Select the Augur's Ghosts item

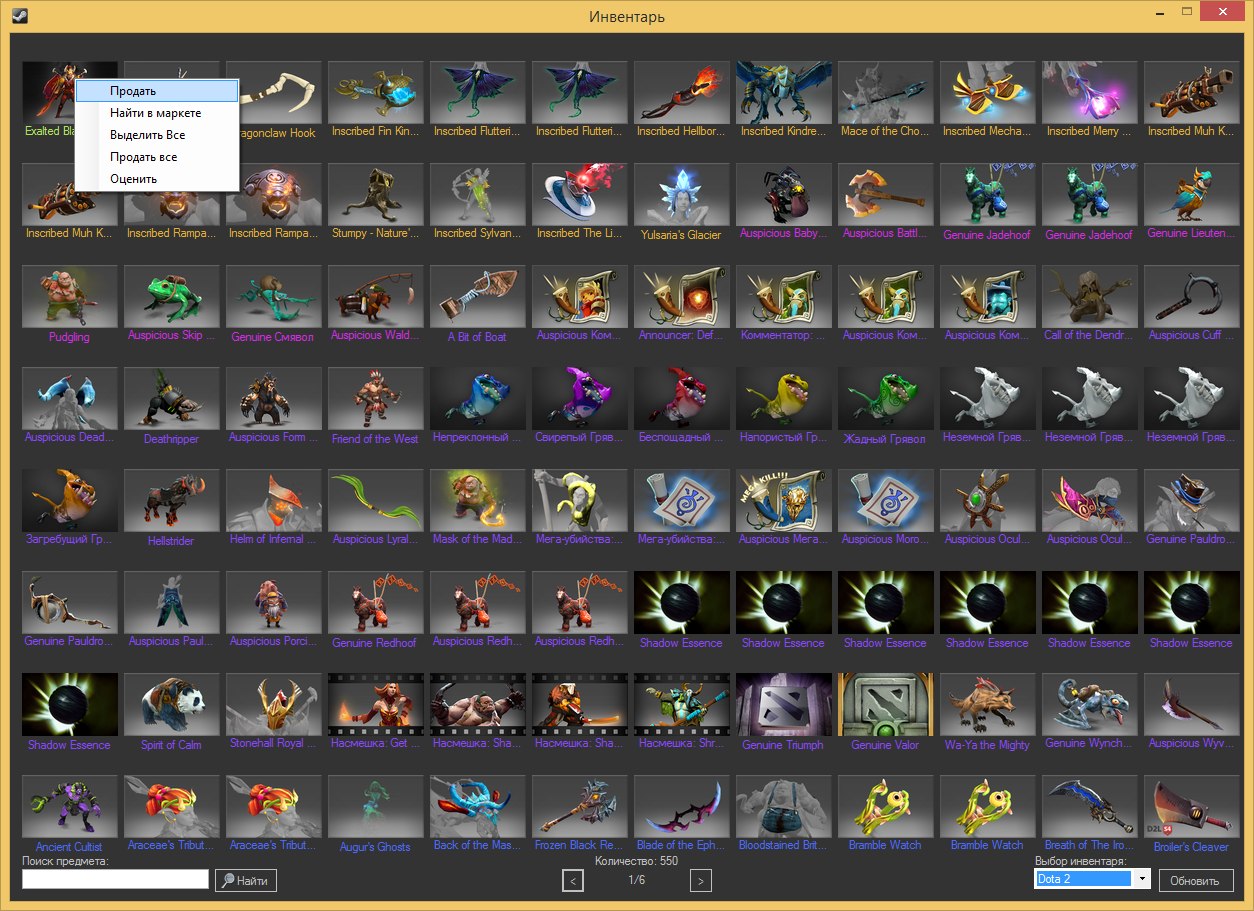click(376, 807)
